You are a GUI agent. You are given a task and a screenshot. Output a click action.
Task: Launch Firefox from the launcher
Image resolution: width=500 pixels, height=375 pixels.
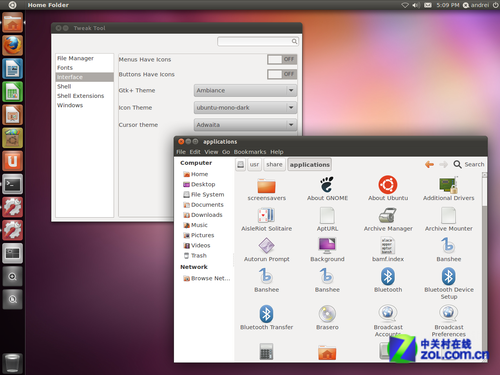click(x=13, y=45)
